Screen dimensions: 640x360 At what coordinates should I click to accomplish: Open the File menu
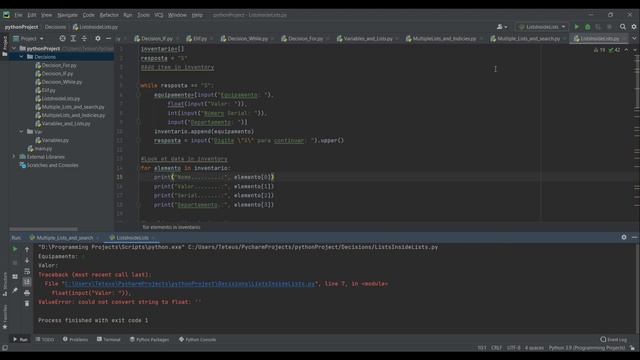[18, 15]
